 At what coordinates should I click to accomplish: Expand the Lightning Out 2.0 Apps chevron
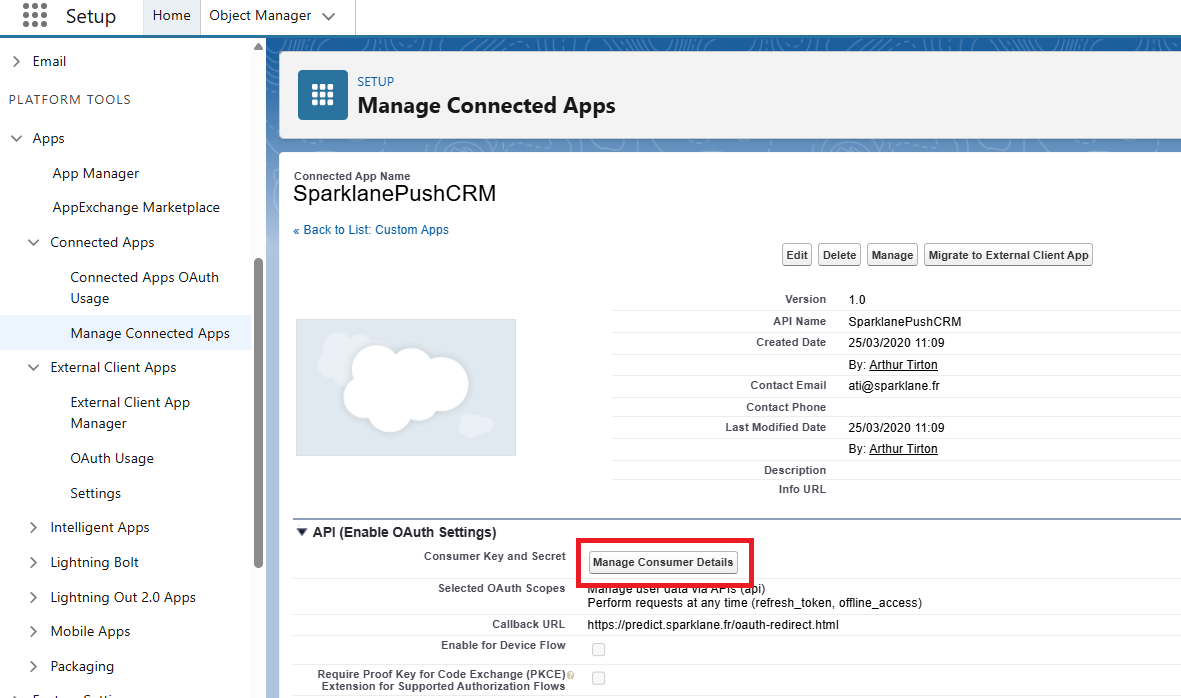pyautogui.click(x=33, y=597)
